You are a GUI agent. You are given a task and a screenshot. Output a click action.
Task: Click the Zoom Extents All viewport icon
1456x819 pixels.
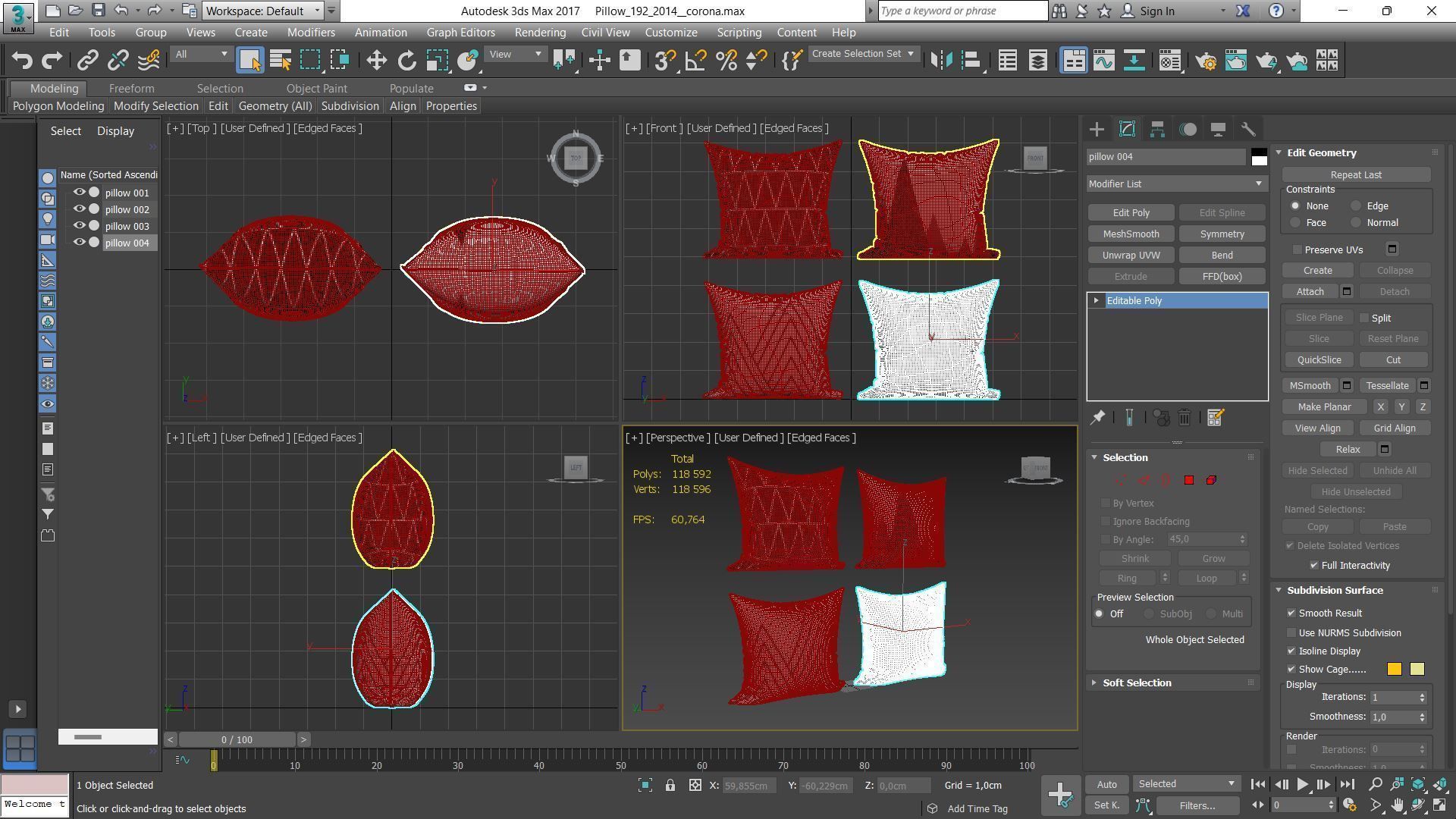pyautogui.click(x=1440, y=785)
